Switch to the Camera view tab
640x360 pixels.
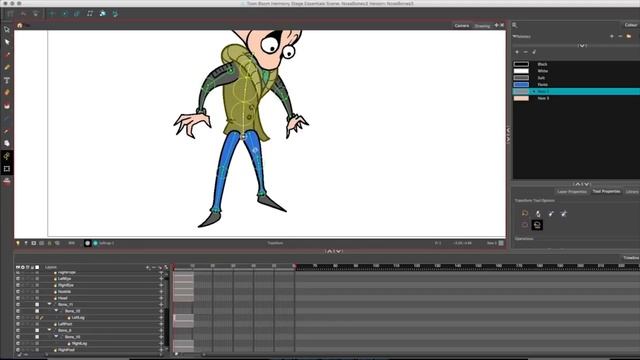click(x=462, y=26)
